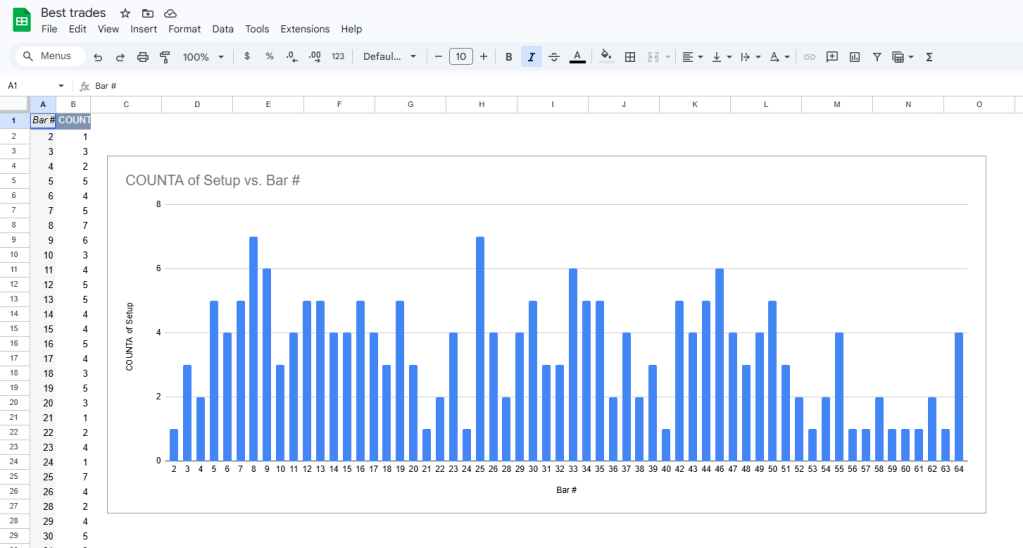
Task: Toggle Strikethrough formatting
Action: click(554, 57)
